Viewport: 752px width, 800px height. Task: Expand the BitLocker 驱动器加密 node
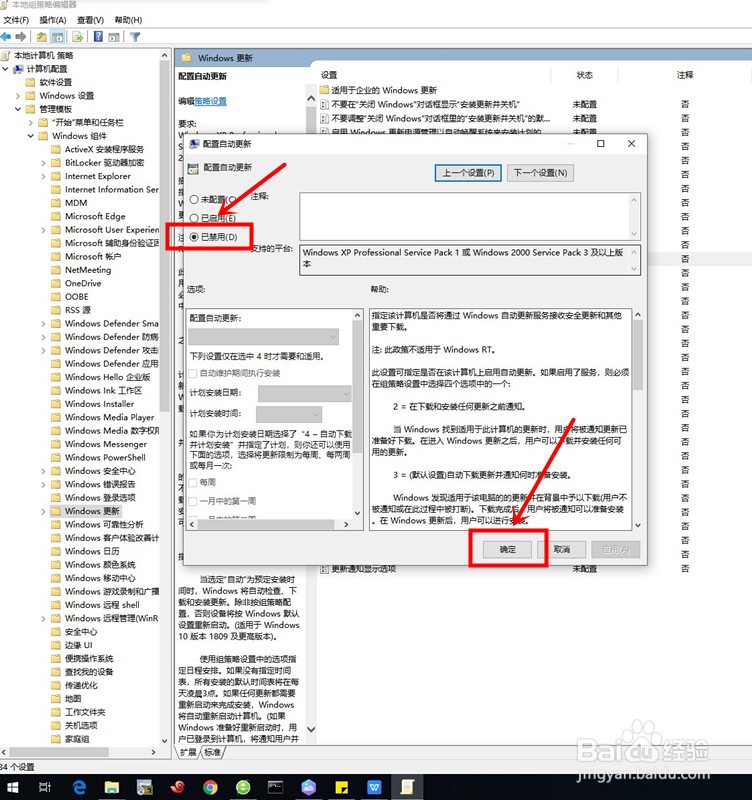tap(43, 163)
